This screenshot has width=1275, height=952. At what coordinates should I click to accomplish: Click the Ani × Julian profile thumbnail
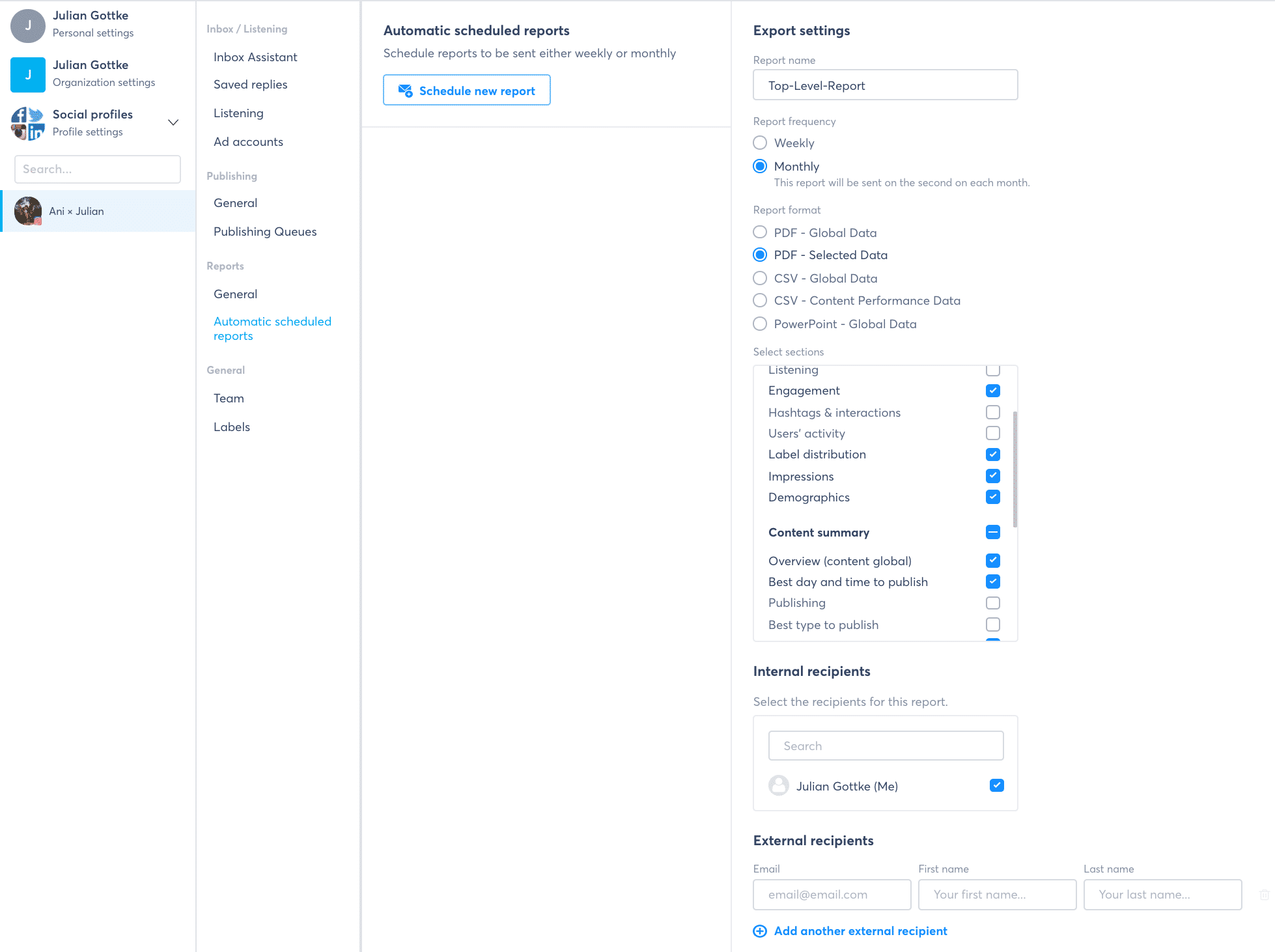[28, 211]
